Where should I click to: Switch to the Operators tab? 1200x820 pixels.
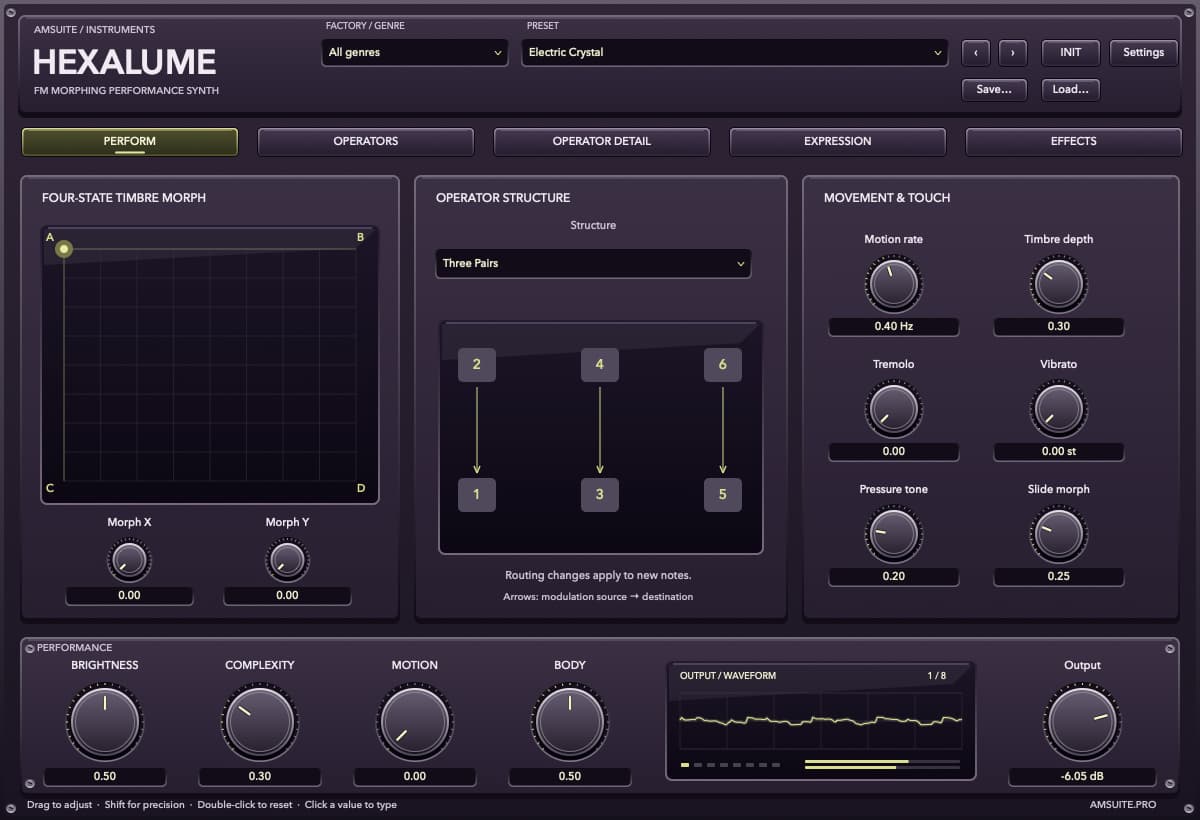(x=366, y=142)
